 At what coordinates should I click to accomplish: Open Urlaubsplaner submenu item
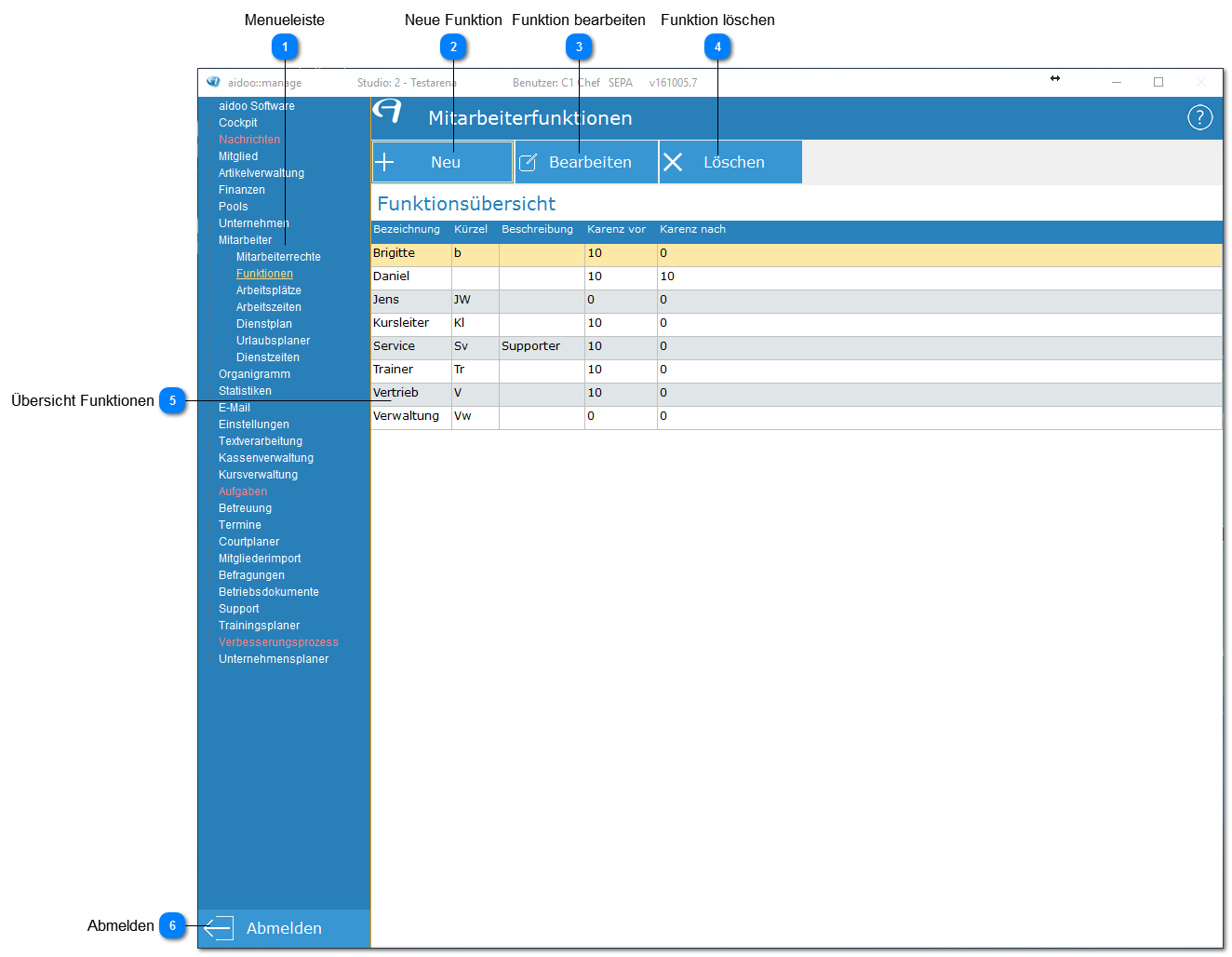click(x=274, y=341)
